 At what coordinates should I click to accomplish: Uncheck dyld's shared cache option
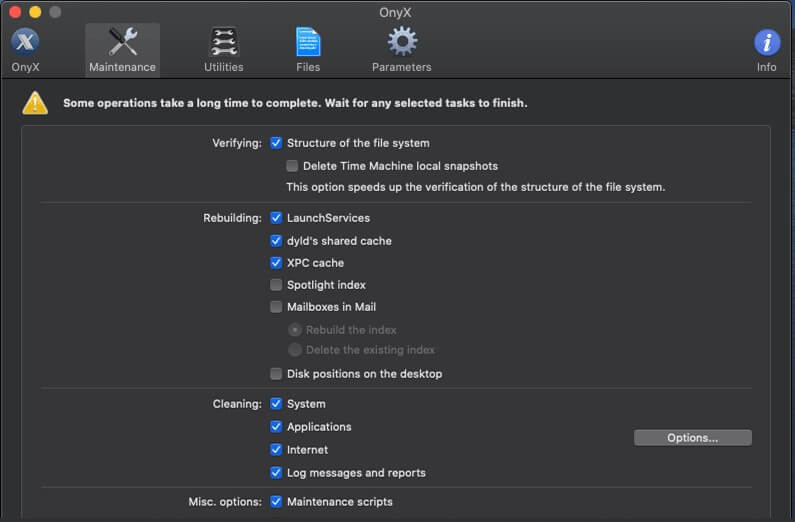[x=277, y=241]
